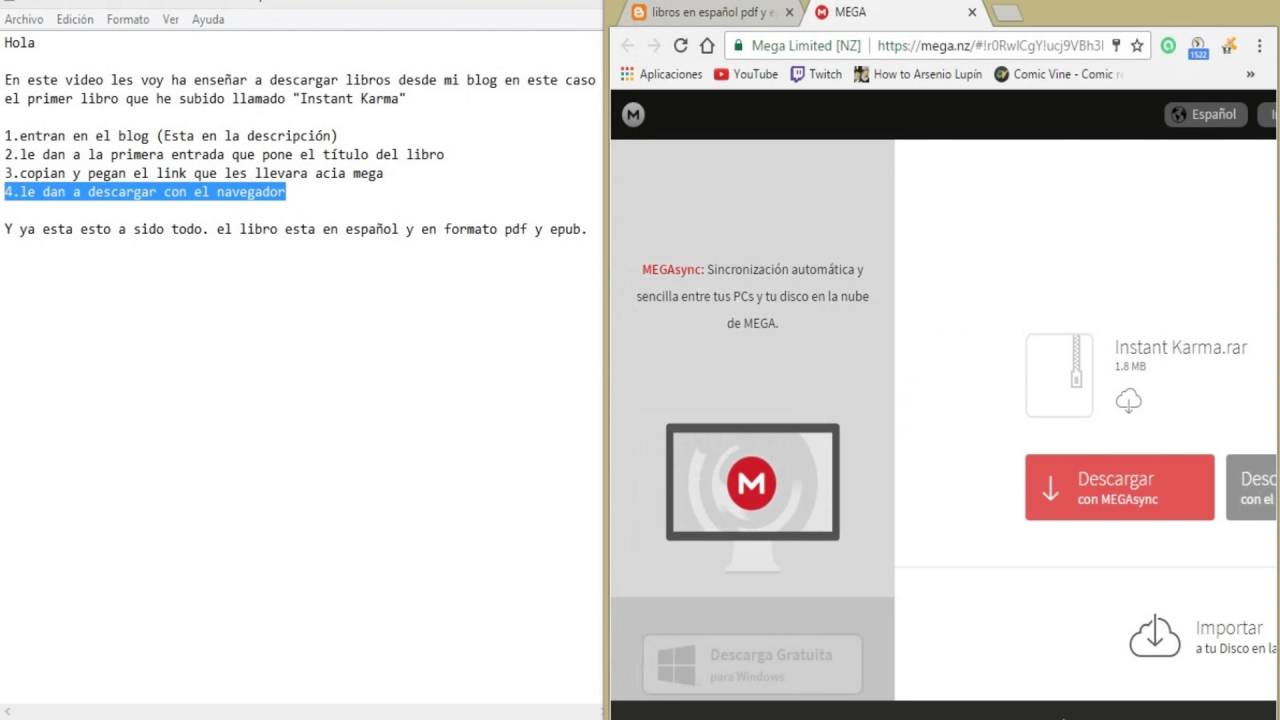
Task: Open the Archivo menu in Notepad
Action: coord(24,19)
